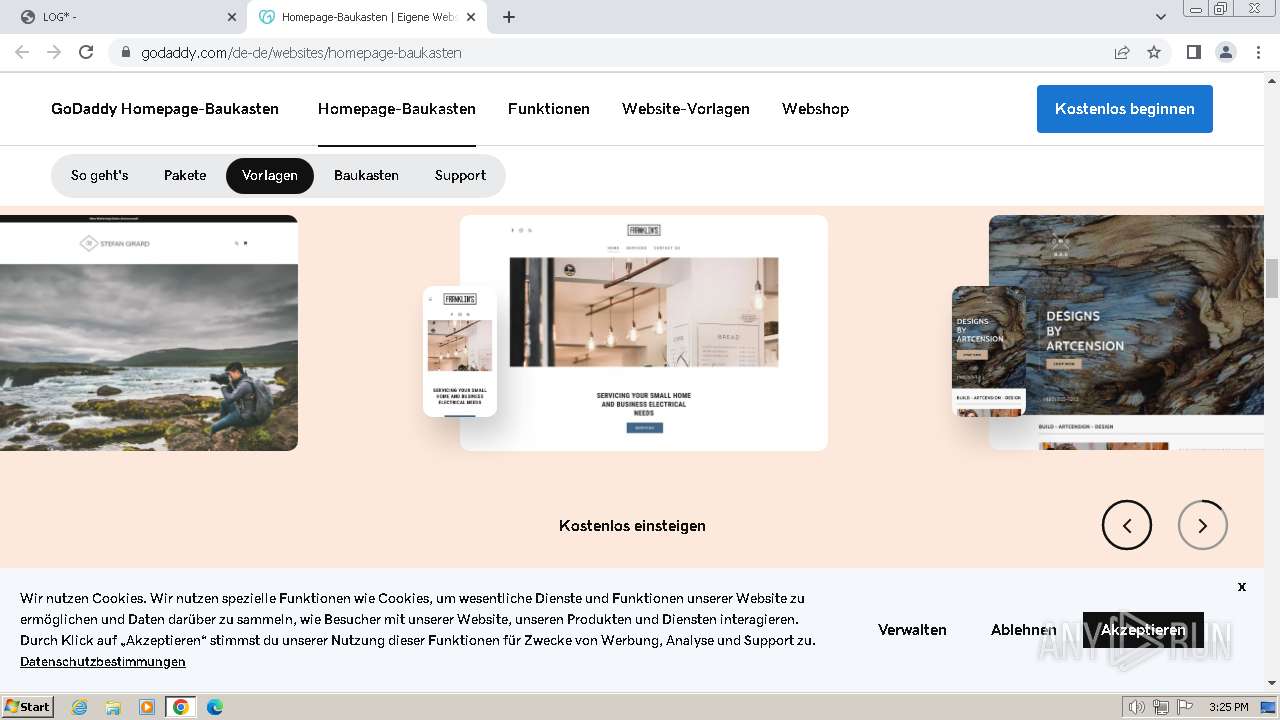Jump to the Baukasten section
The height and width of the screenshot is (720, 1280).
pos(366,175)
